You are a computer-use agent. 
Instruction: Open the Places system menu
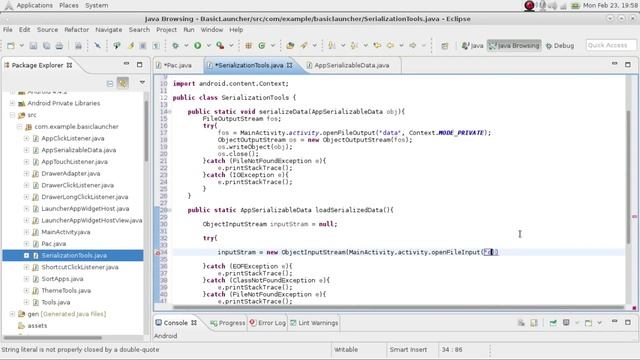[69, 5]
